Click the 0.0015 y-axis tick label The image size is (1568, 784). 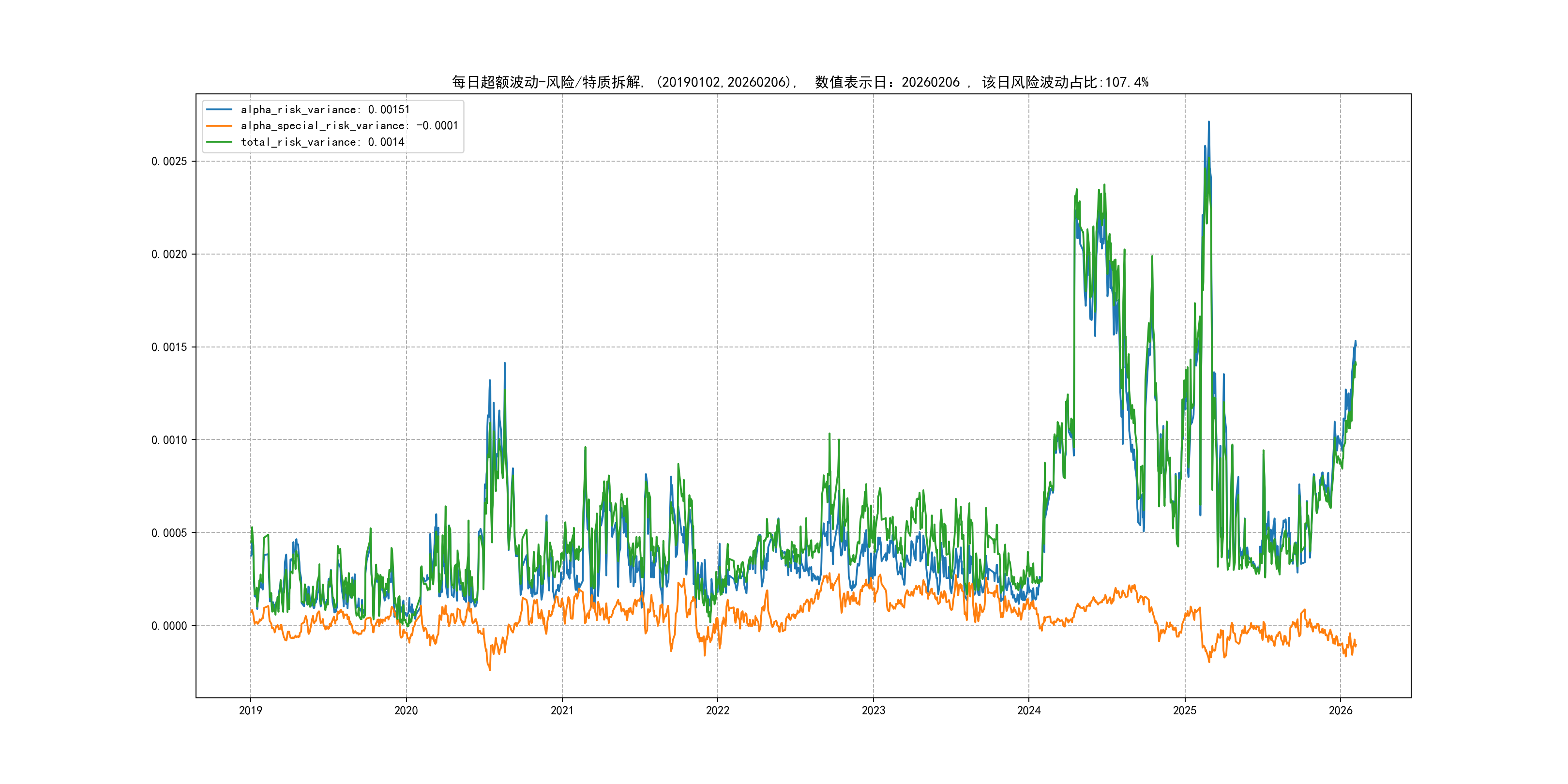click(168, 347)
